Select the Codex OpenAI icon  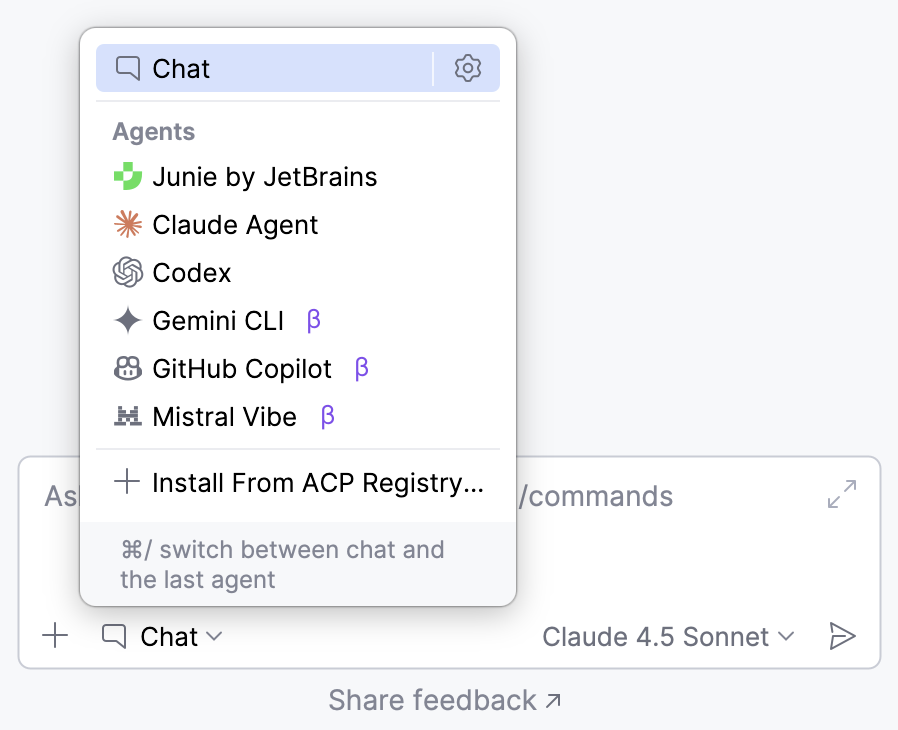pos(128,272)
